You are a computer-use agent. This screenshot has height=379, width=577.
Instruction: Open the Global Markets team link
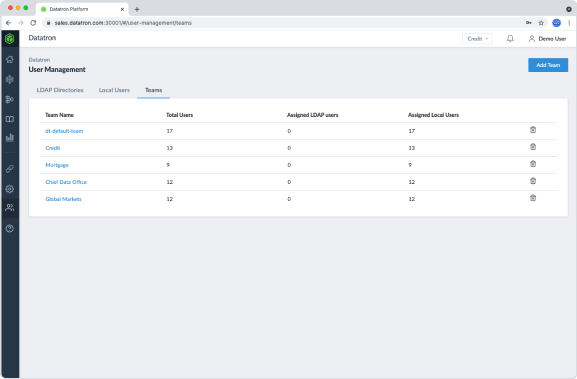tap(63, 199)
